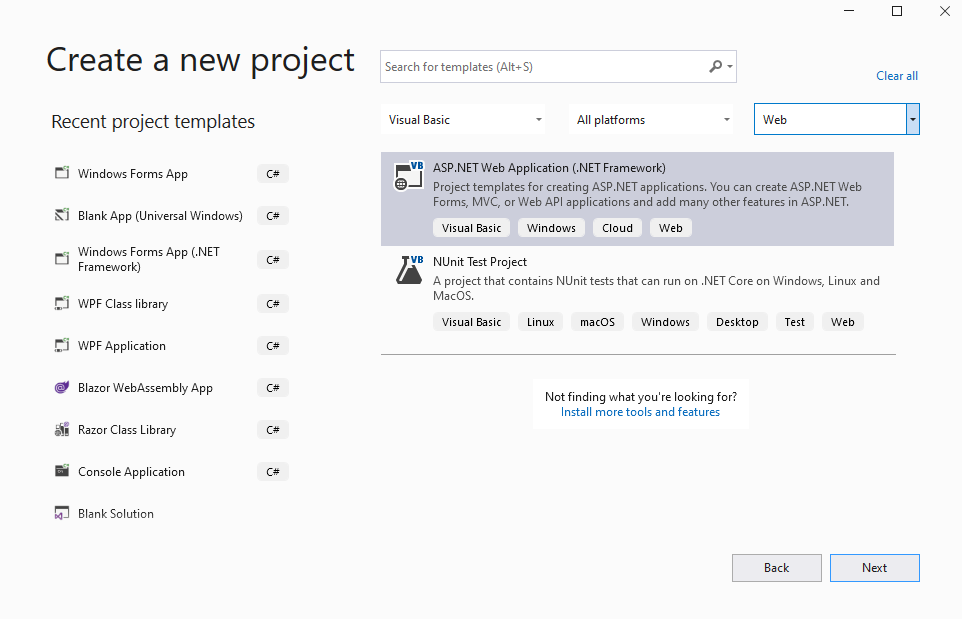Choose recent template WPF Class library
Screen dimensions: 962x619
tap(171, 304)
